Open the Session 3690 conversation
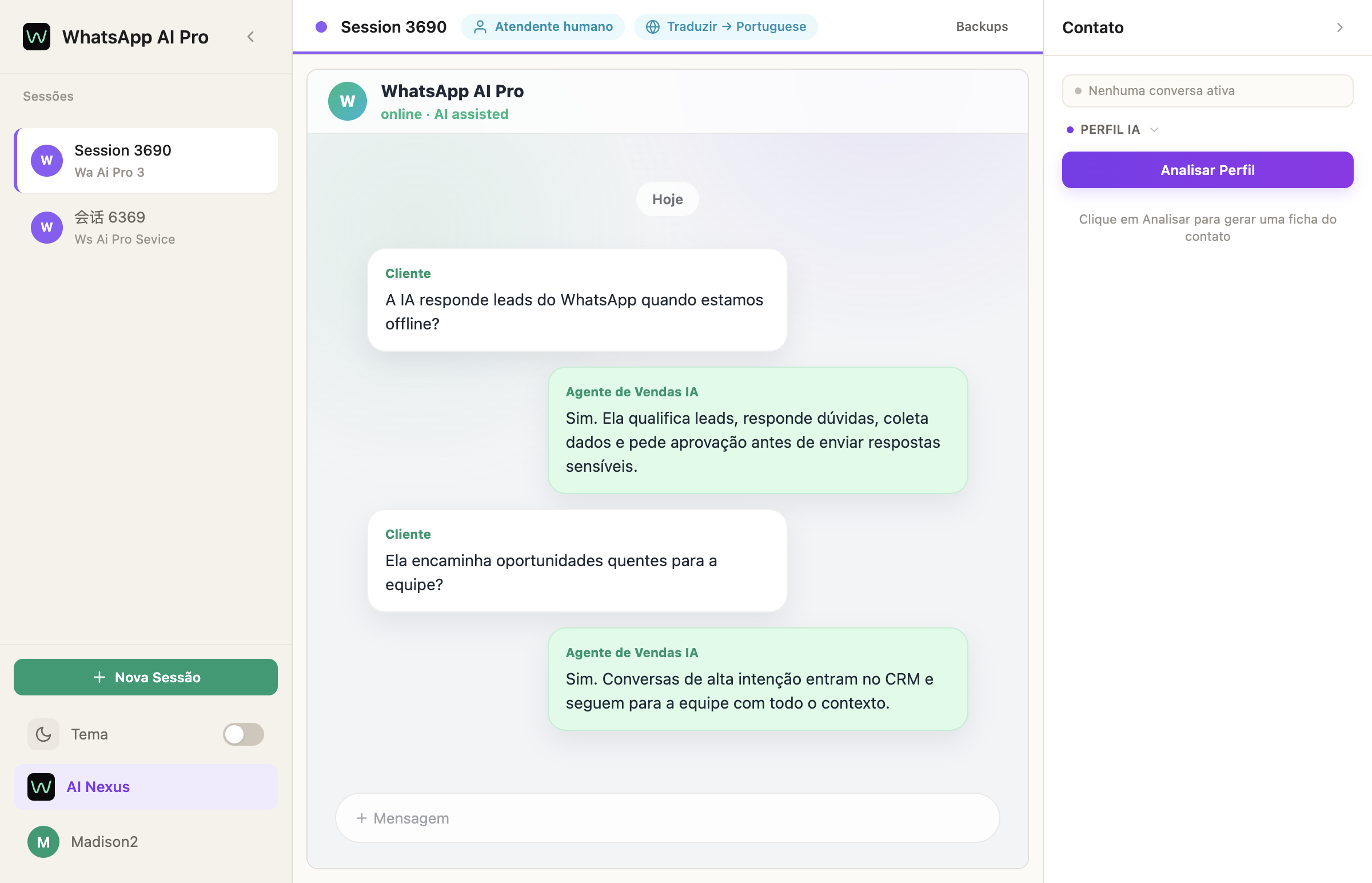The height and width of the screenshot is (883, 1372). click(x=146, y=161)
